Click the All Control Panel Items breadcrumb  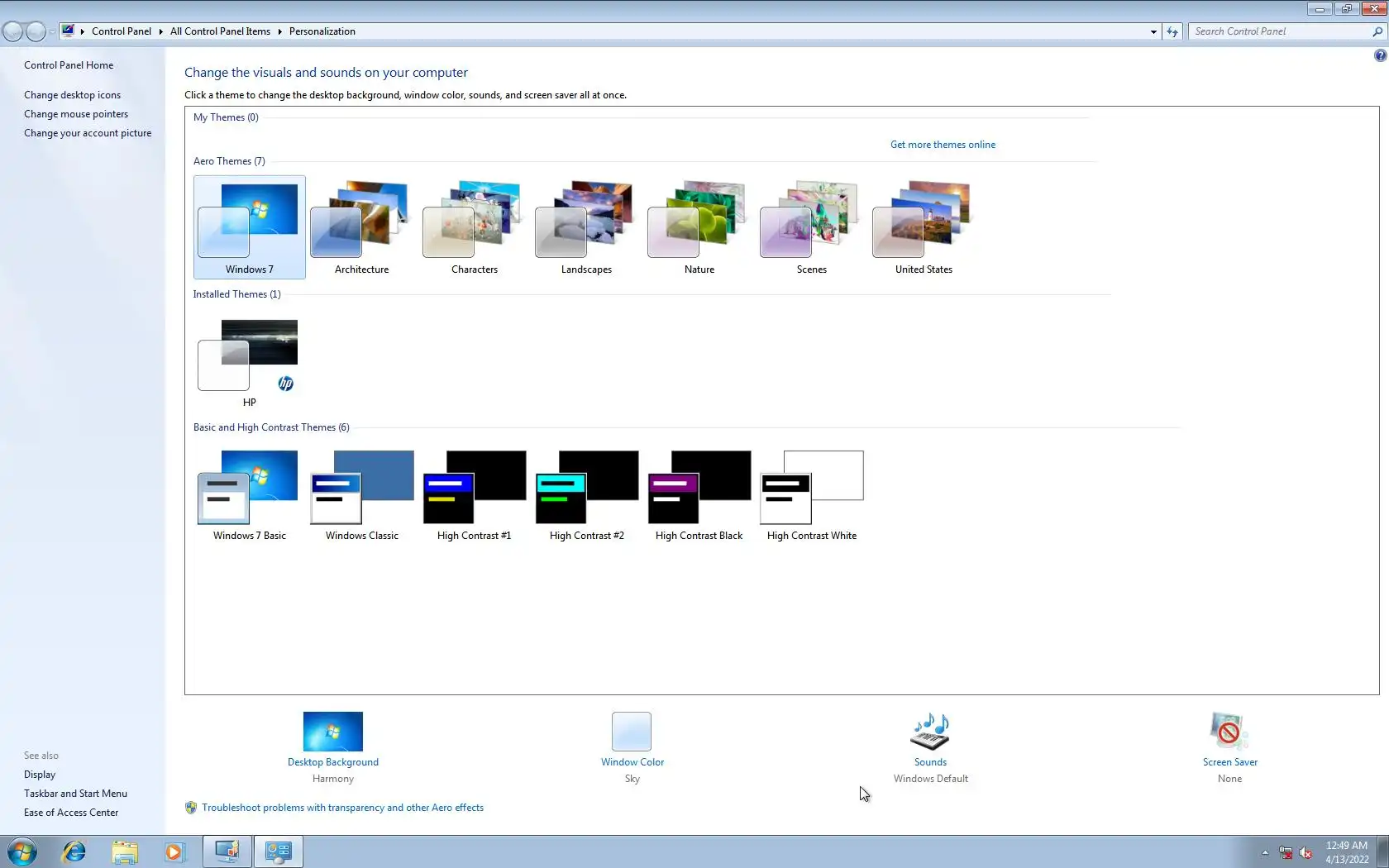coord(220,31)
